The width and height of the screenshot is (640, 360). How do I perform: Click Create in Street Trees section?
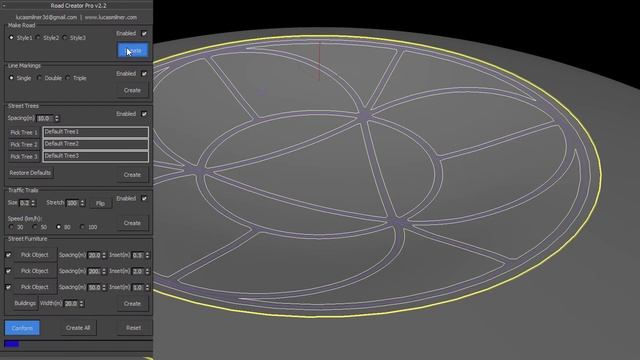(x=132, y=175)
